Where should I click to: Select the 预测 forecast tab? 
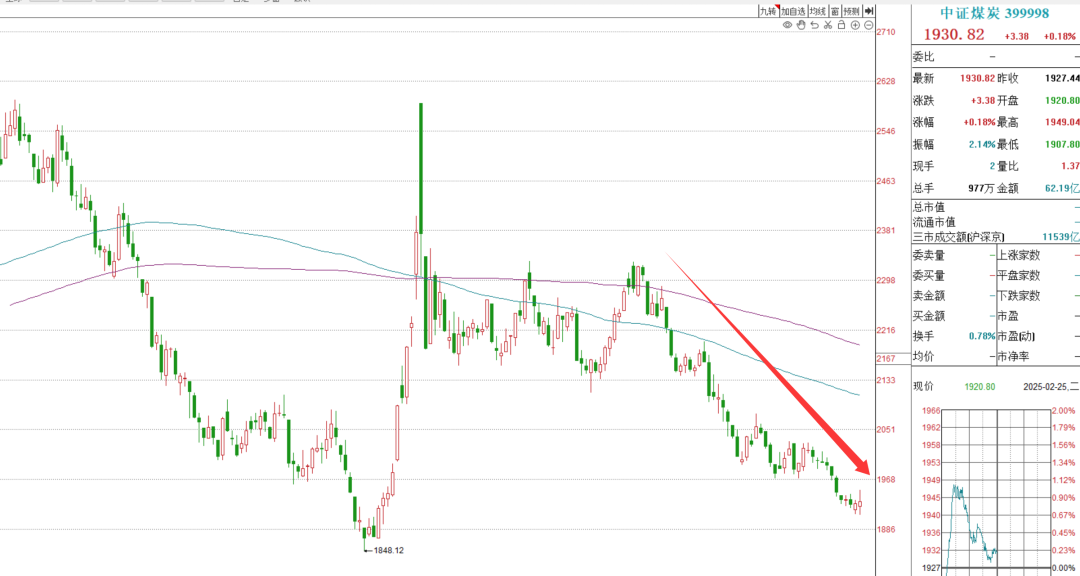(x=852, y=11)
